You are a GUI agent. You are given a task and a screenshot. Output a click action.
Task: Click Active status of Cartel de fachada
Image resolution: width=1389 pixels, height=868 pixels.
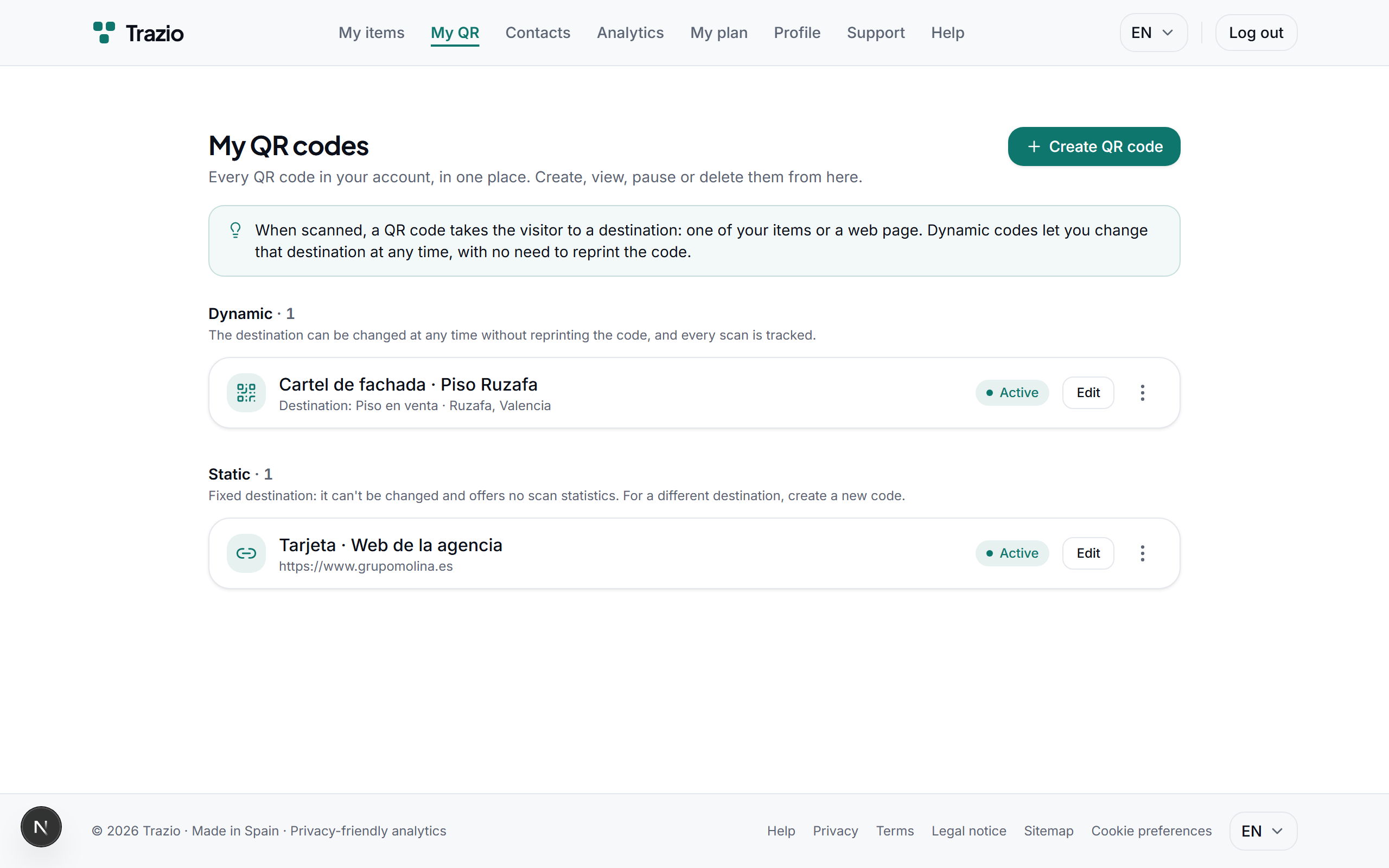[x=1012, y=393]
